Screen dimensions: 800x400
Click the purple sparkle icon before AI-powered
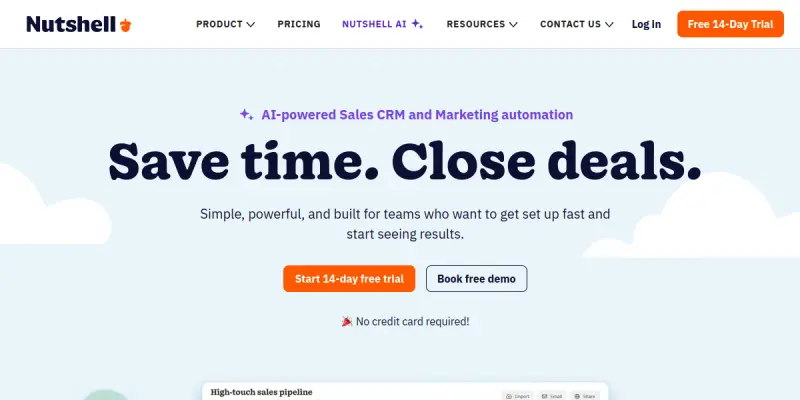point(246,115)
